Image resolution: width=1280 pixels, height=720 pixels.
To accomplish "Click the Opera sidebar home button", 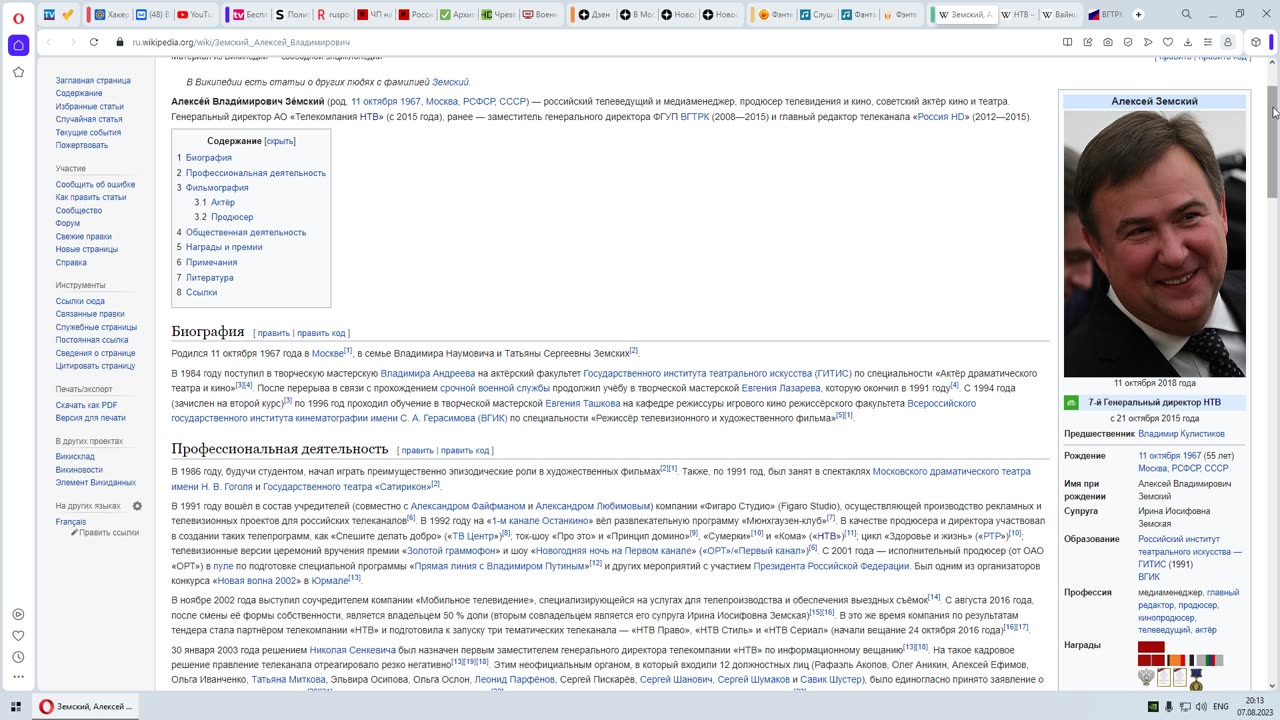I will pos(18,45).
